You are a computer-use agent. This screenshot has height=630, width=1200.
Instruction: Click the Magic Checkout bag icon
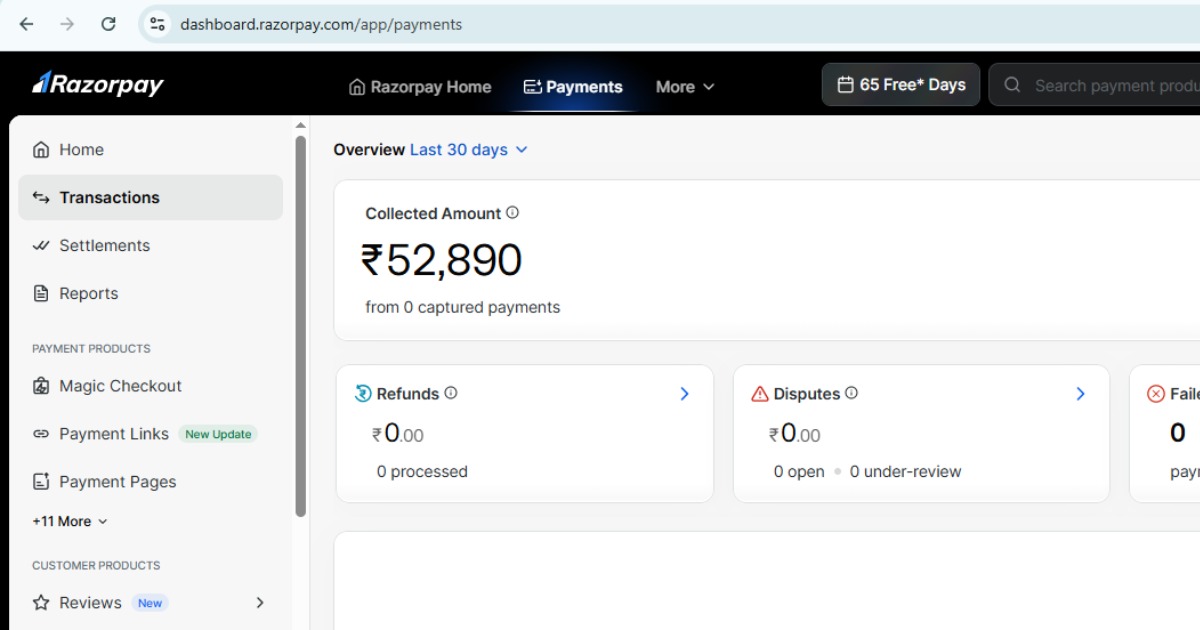(x=41, y=386)
